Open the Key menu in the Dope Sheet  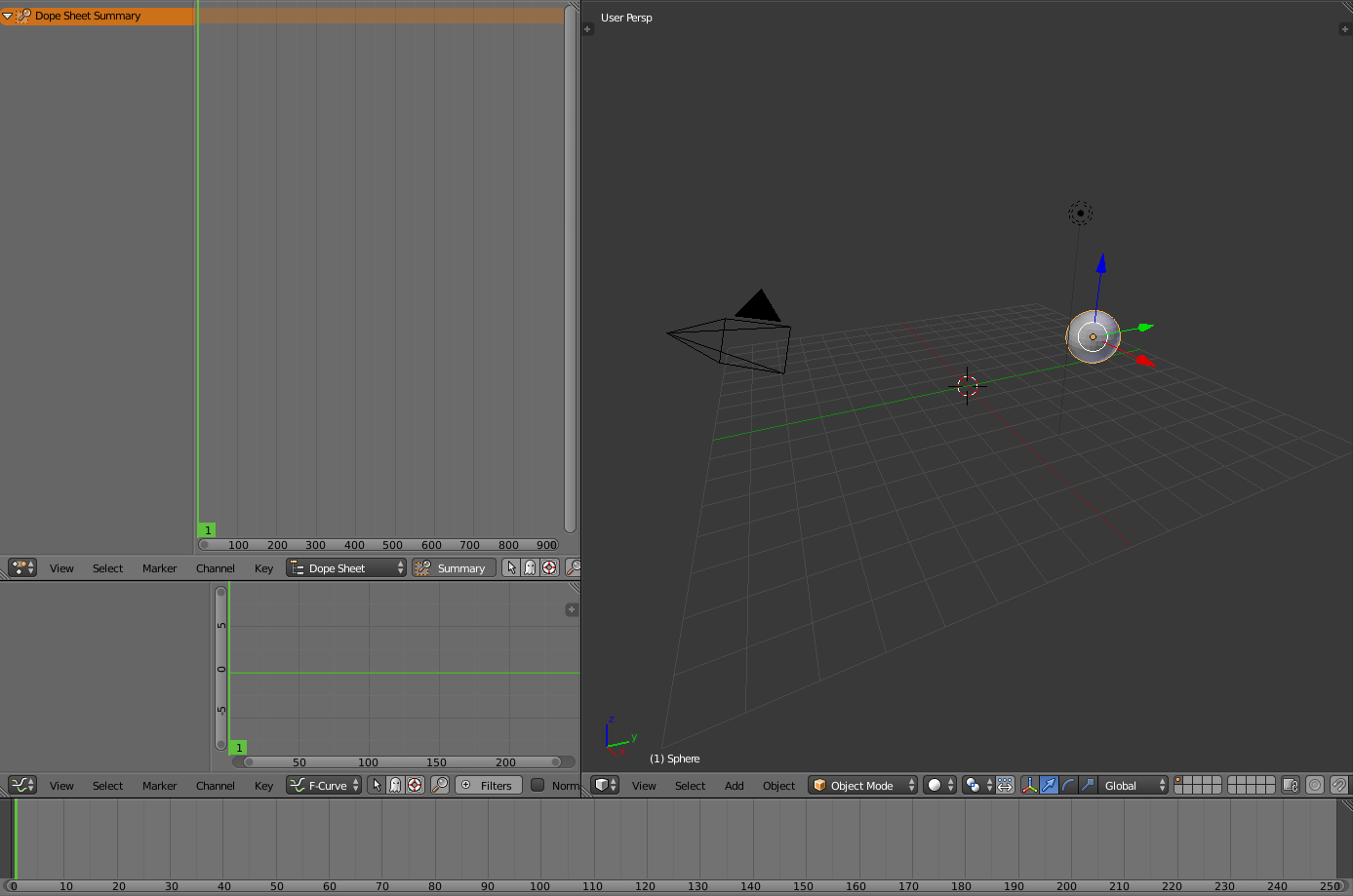(263, 567)
